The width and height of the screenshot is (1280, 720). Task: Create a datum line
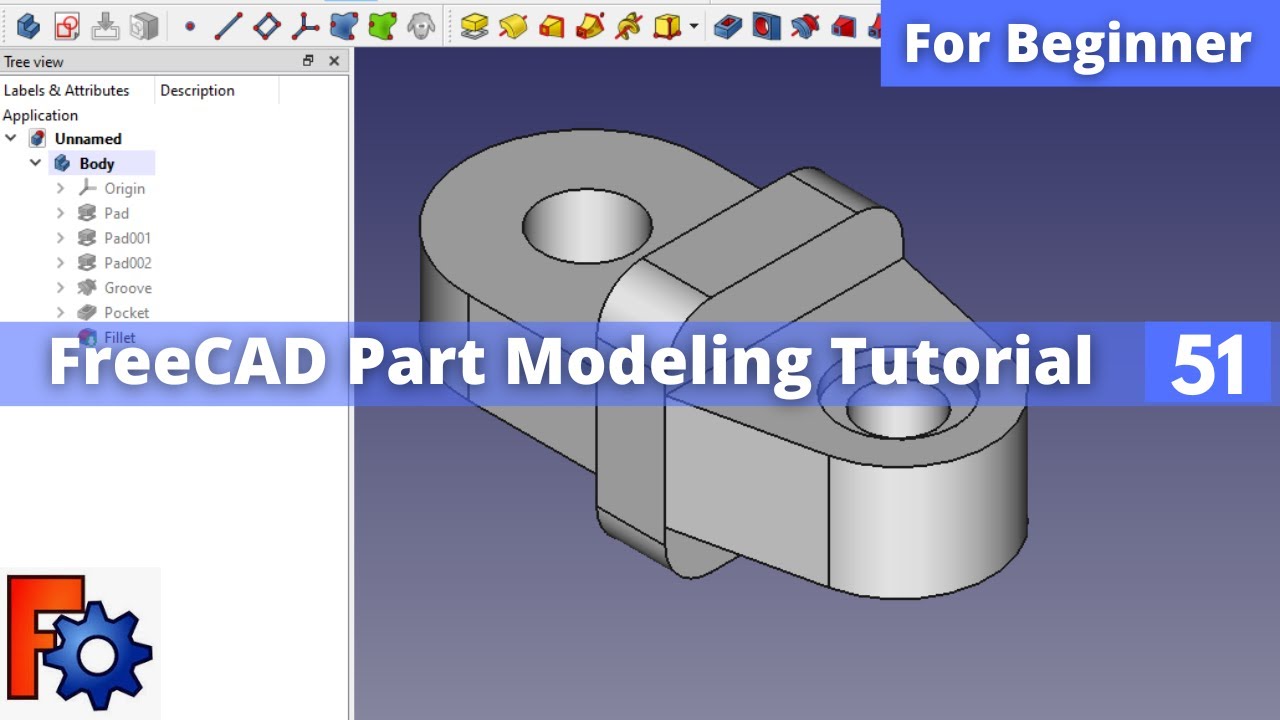(x=228, y=26)
